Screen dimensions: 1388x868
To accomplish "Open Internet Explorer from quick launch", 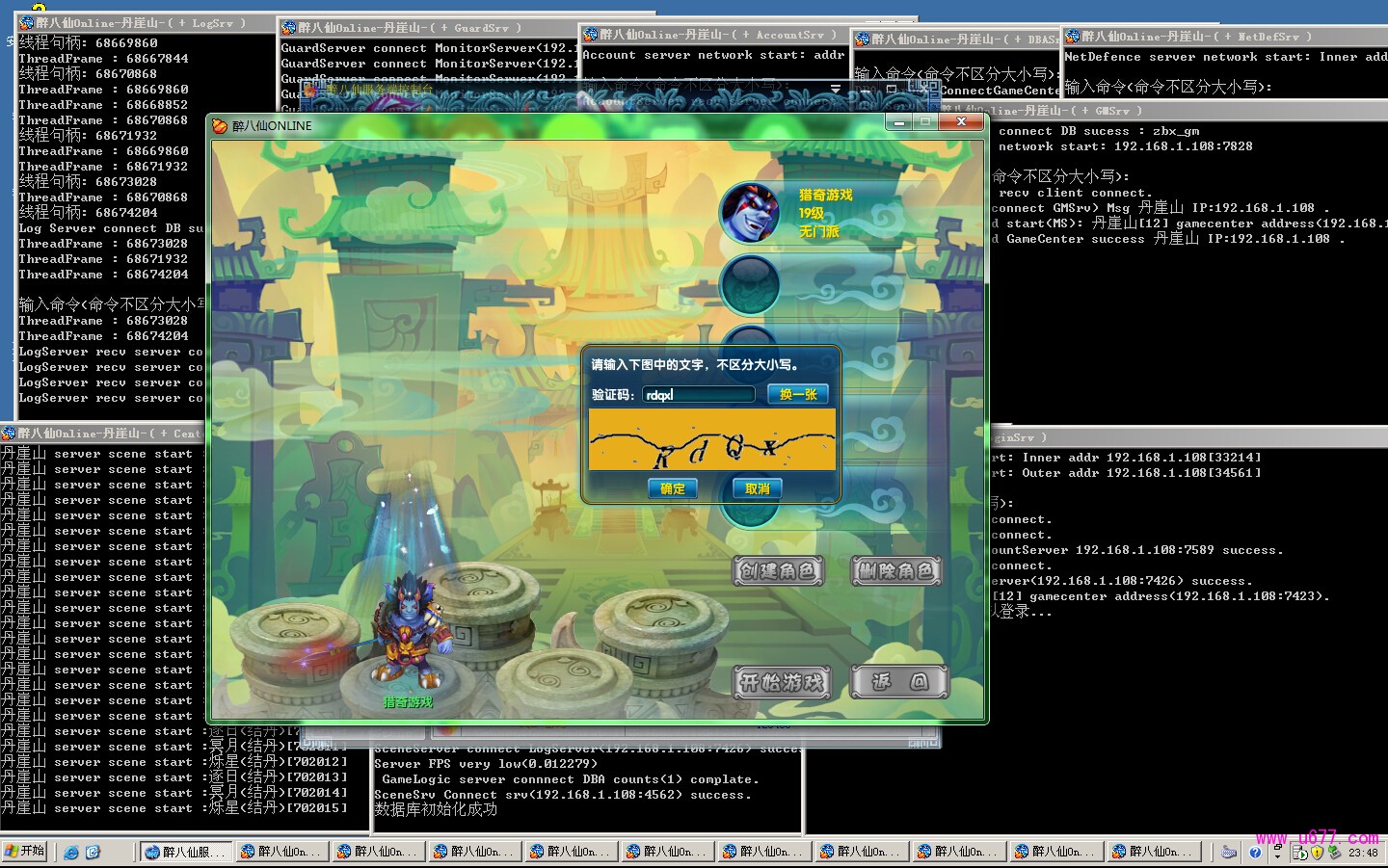I will coord(71,852).
